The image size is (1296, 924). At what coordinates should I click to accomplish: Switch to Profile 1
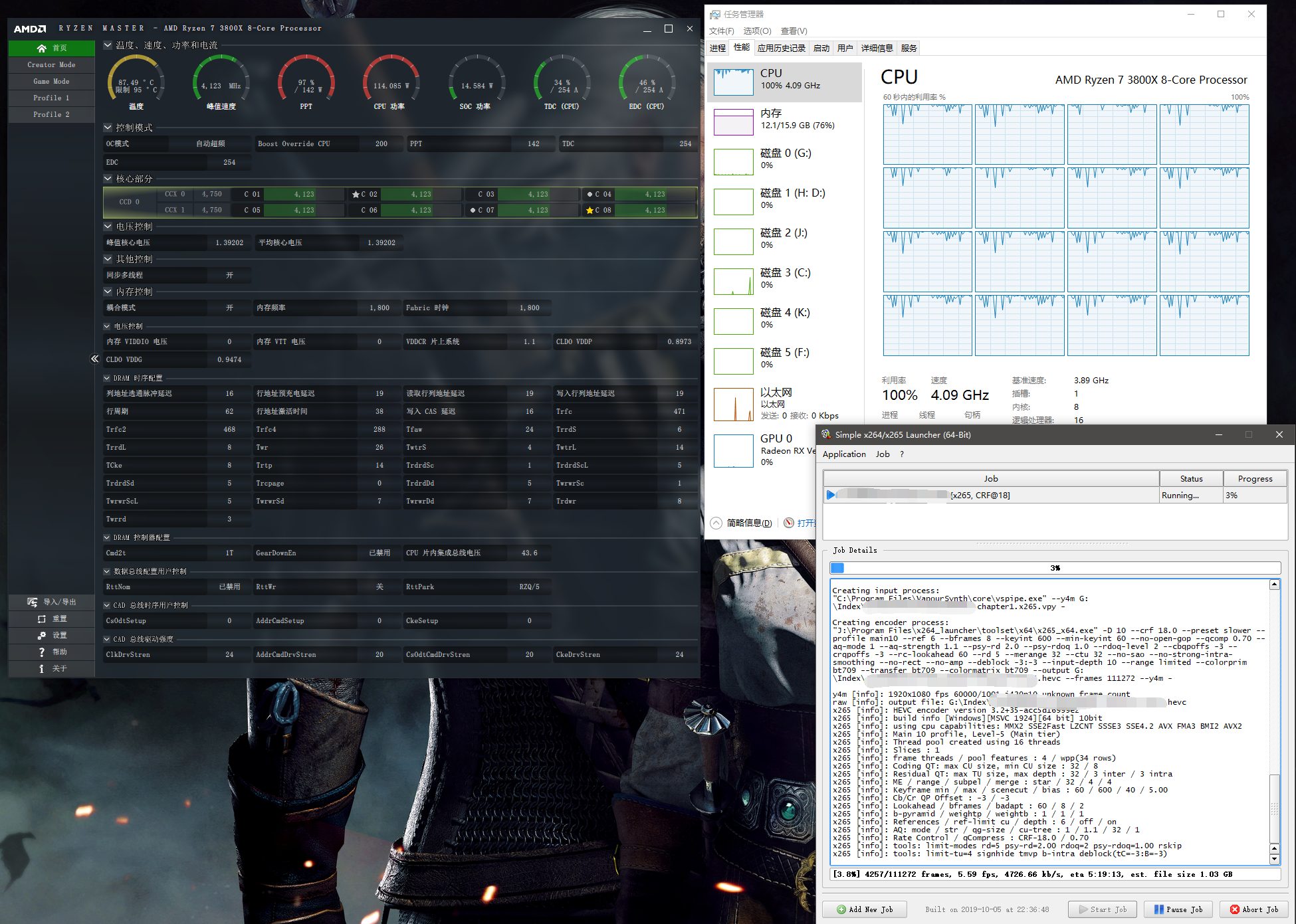click(52, 98)
